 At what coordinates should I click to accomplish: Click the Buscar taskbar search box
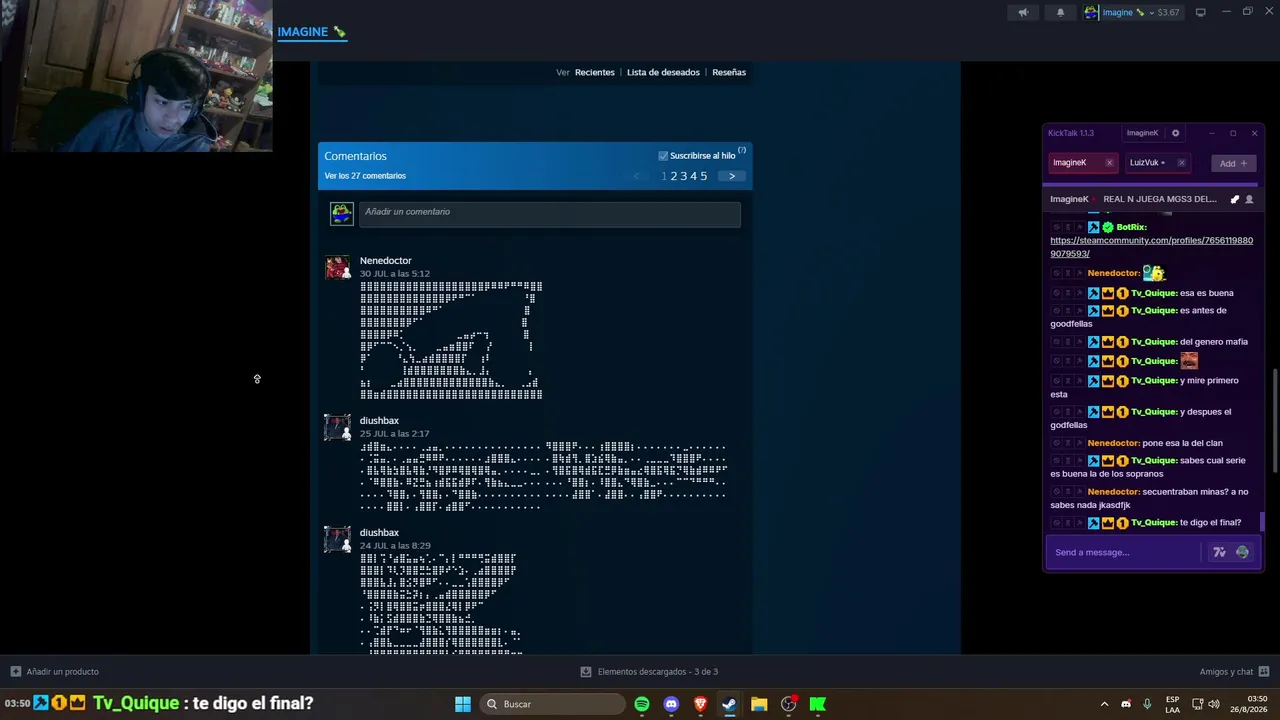pyautogui.click(x=552, y=704)
